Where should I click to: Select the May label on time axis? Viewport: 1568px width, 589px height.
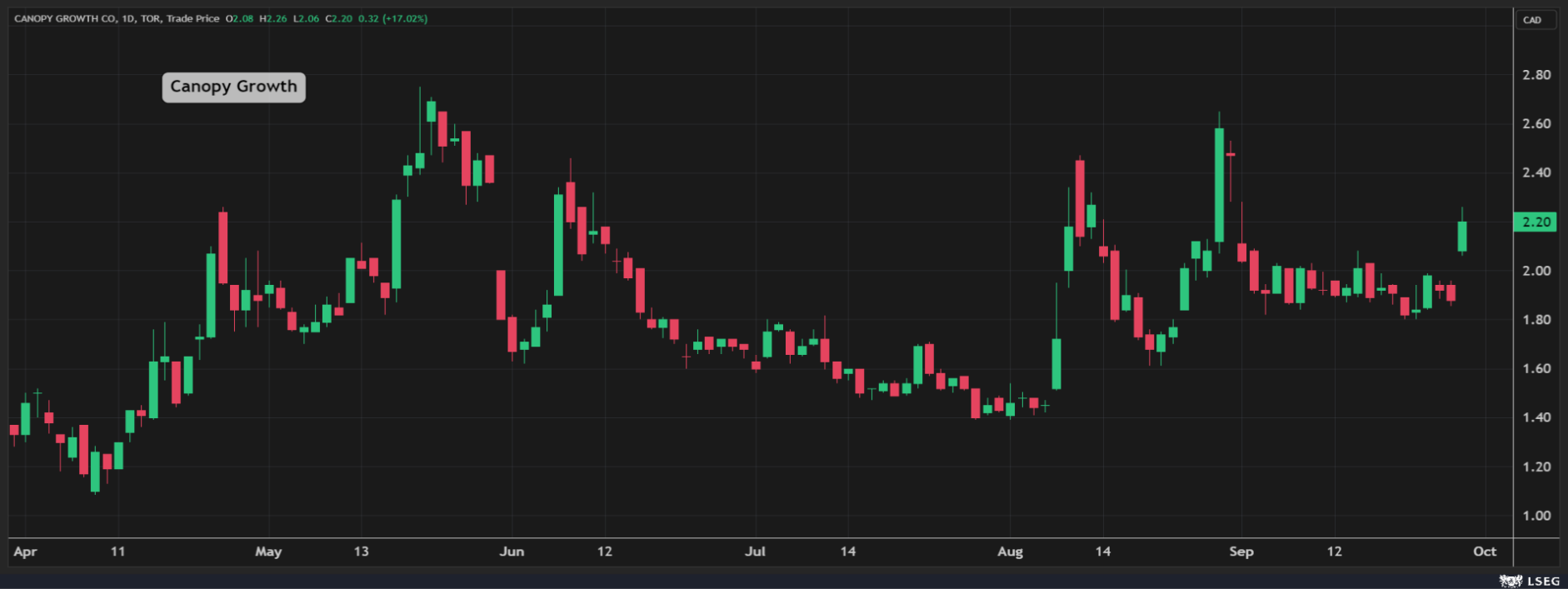268,552
